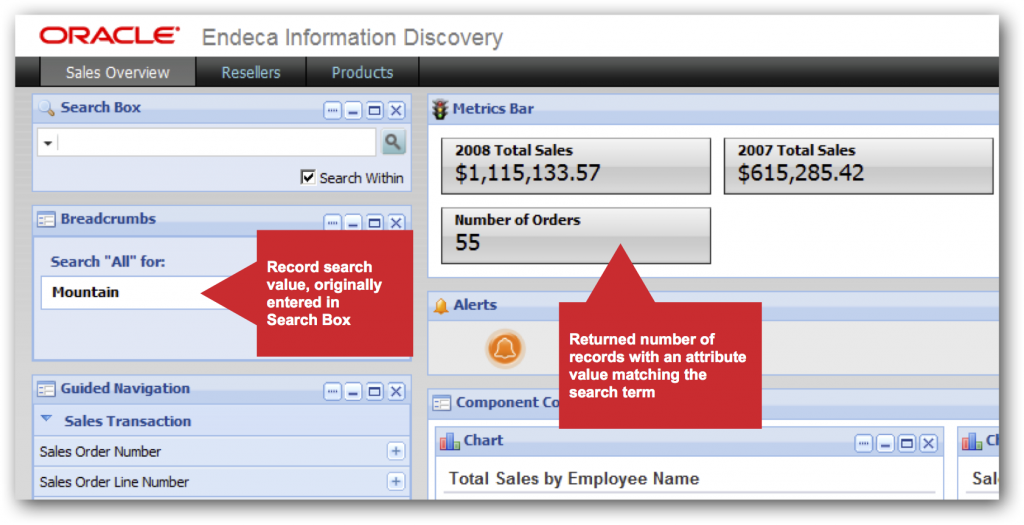Close the Search Box panel
Screen dimensions: 1024x525
pos(396,110)
